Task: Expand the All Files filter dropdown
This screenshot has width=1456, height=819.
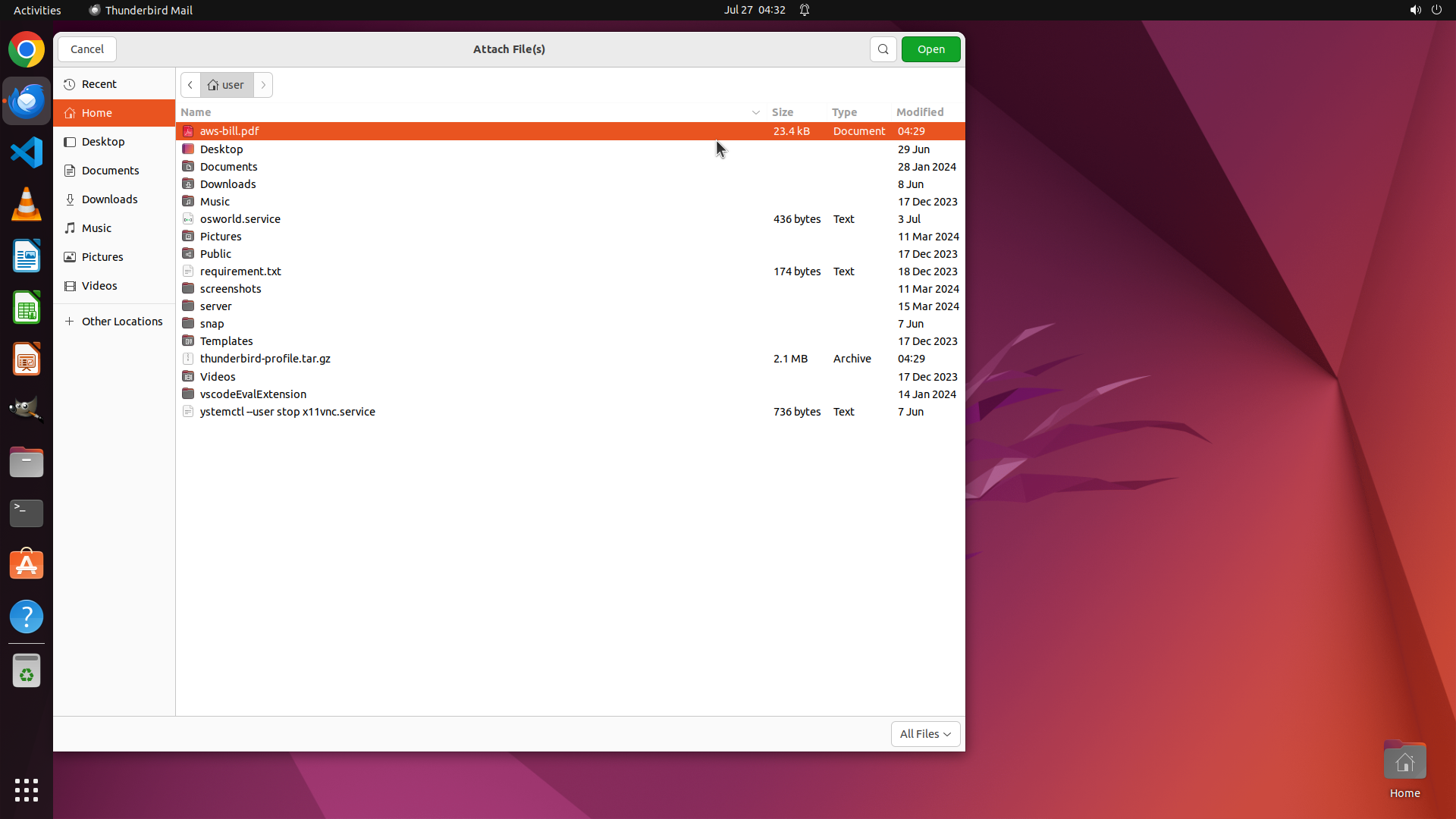Action: (x=925, y=734)
